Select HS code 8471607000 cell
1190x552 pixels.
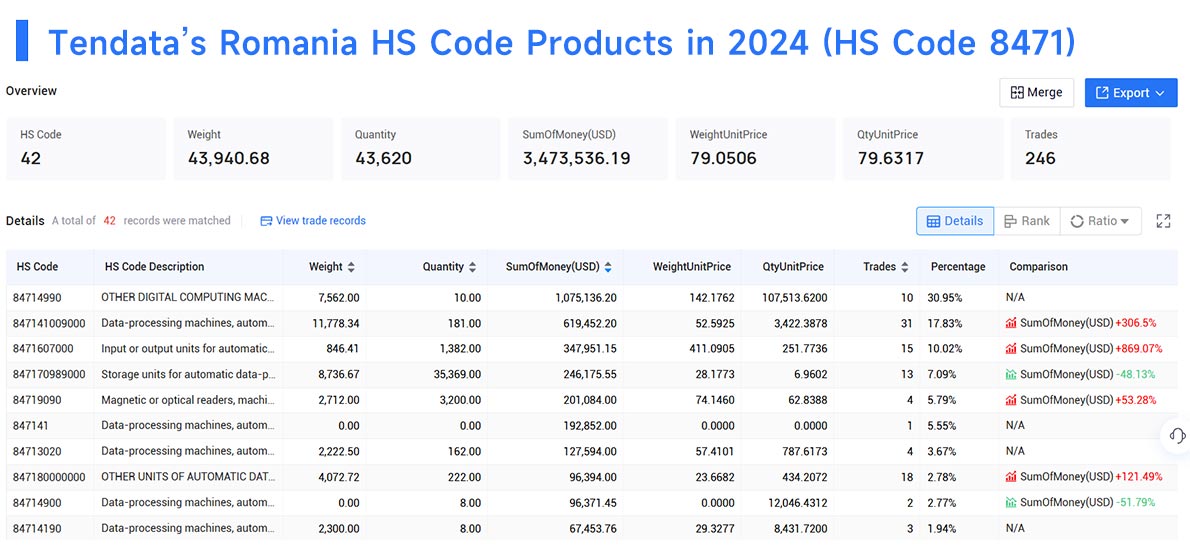(x=43, y=349)
